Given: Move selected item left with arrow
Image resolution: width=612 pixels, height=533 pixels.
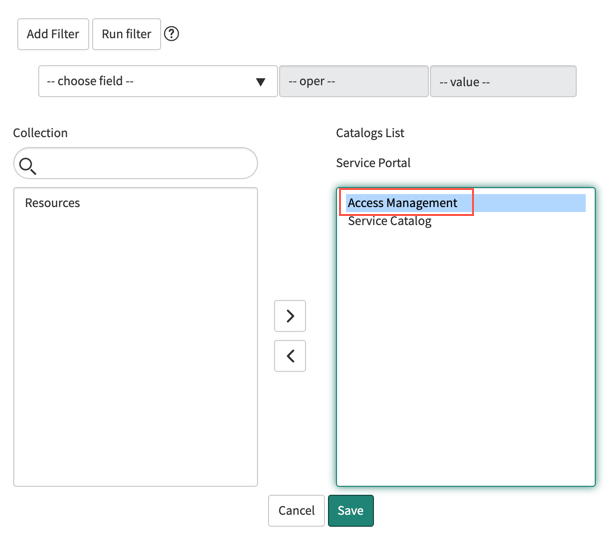Looking at the screenshot, I should [x=290, y=356].
